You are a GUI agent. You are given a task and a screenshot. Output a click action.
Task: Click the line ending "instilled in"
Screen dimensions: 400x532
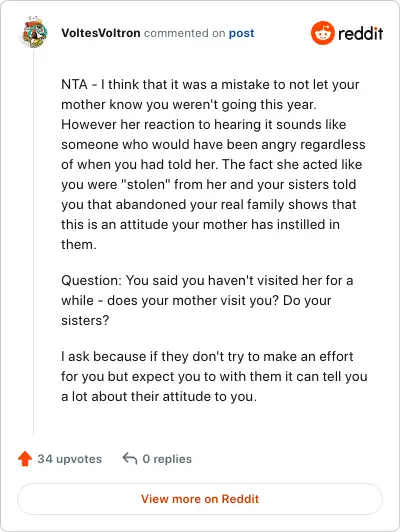click(x=201, y=224)
